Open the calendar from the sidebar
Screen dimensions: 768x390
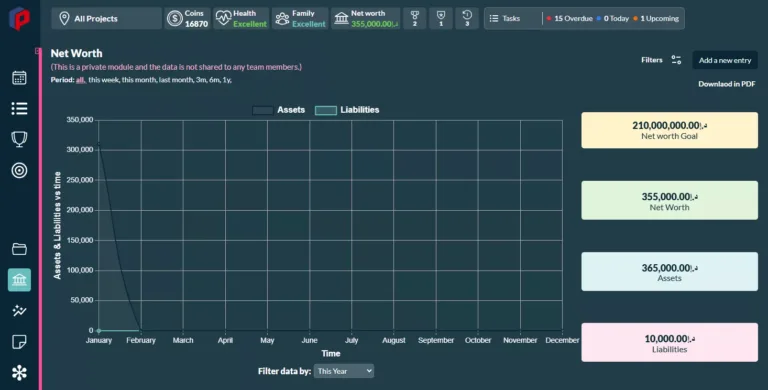coord(19,77)
